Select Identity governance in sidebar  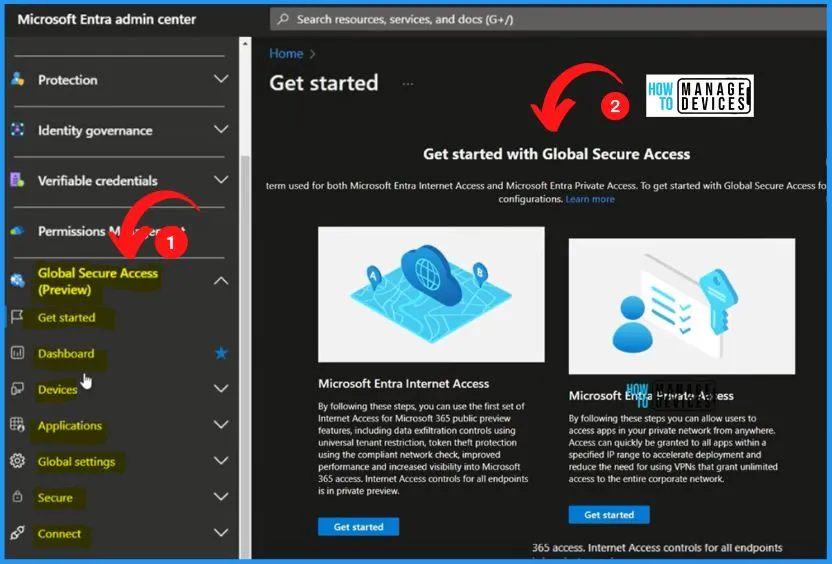coord(95,131)
